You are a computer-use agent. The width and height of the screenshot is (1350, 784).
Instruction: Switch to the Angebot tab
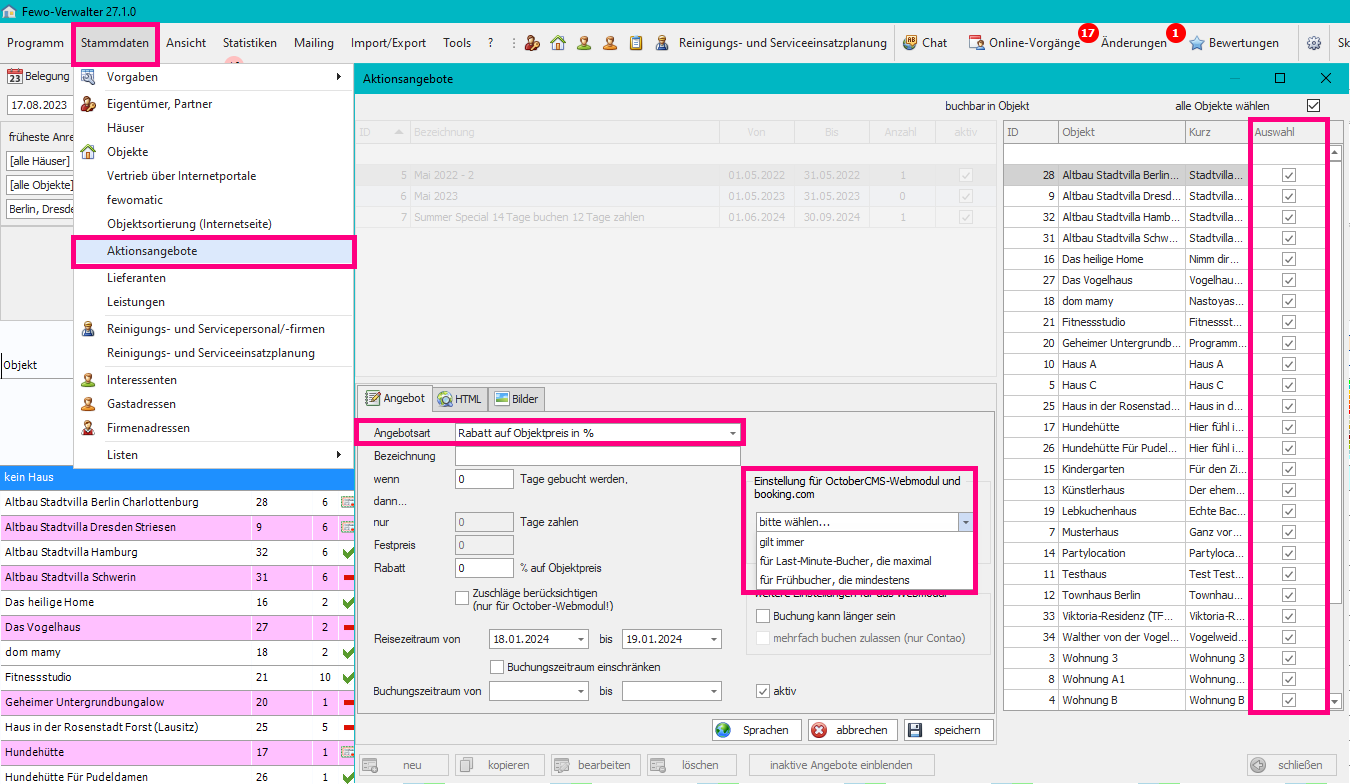click(395, 398)
